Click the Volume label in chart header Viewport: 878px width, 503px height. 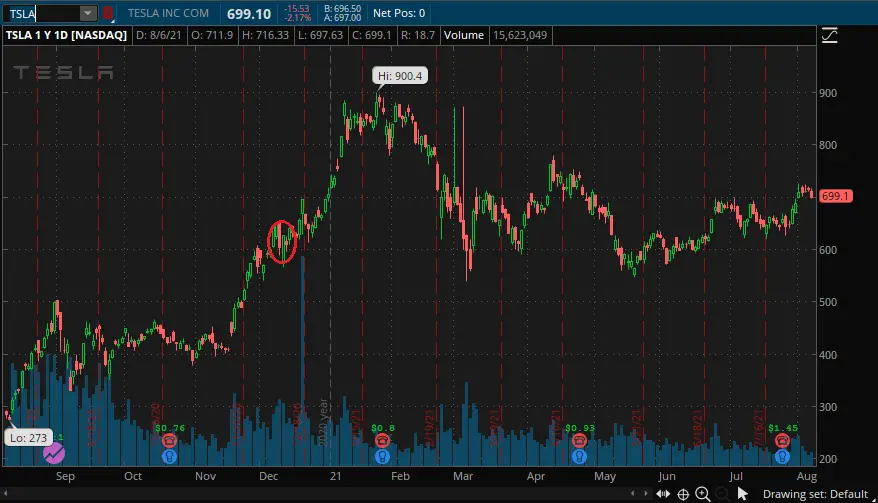click(464, 35)
